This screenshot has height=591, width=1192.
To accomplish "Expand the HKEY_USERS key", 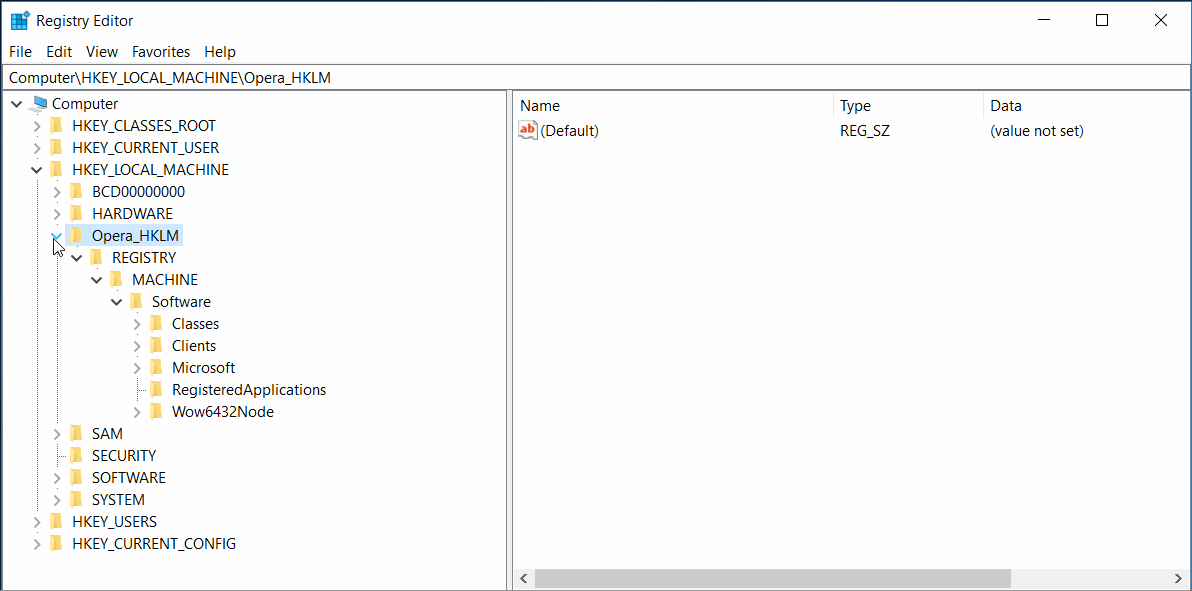I will [37, 523].
